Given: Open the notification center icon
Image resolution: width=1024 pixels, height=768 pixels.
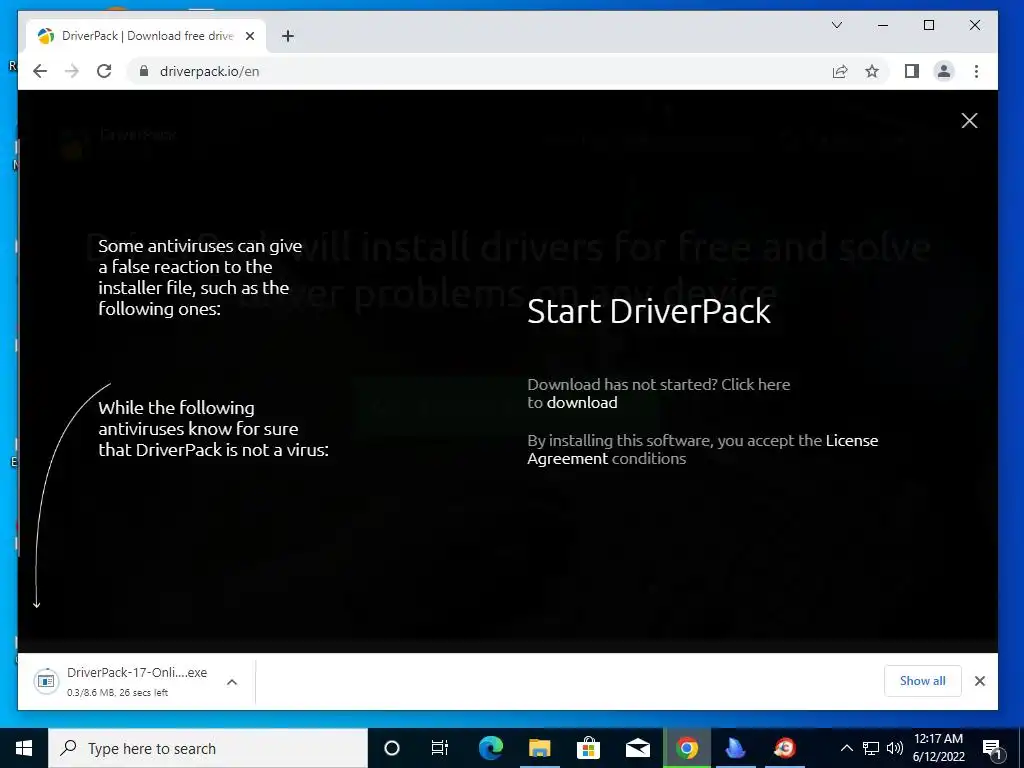Looking at the screenshot, I should pos(992,748).
